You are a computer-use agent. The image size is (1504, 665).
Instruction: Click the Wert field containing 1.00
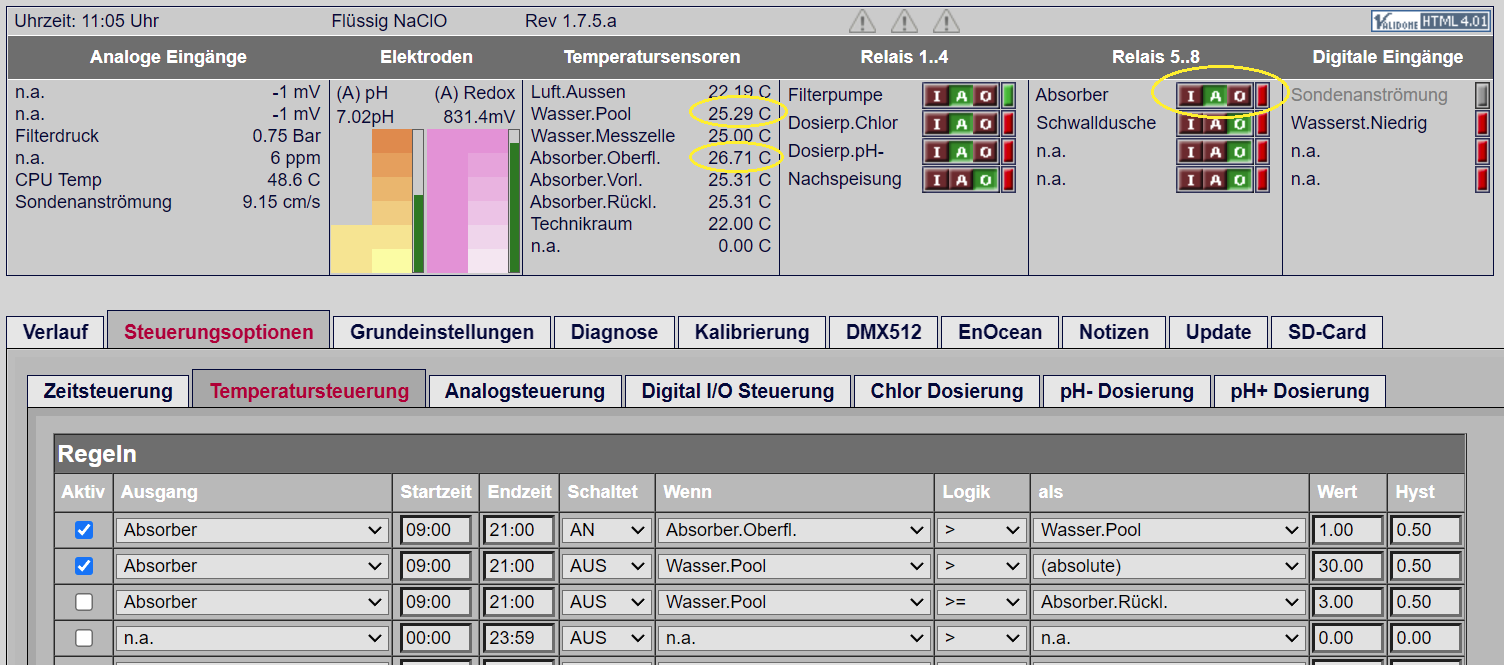[x=1347, y=530]
